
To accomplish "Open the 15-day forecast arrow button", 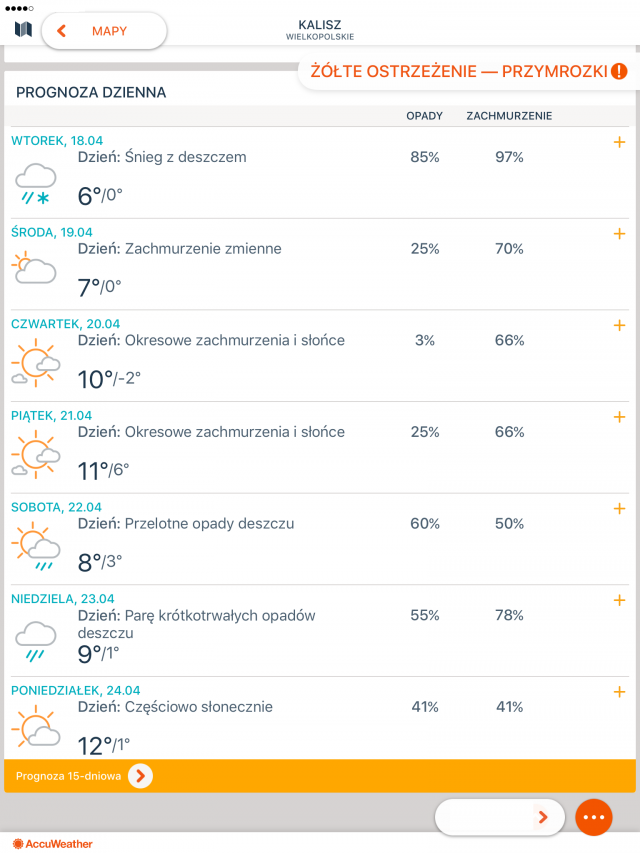I will [140, 776].
